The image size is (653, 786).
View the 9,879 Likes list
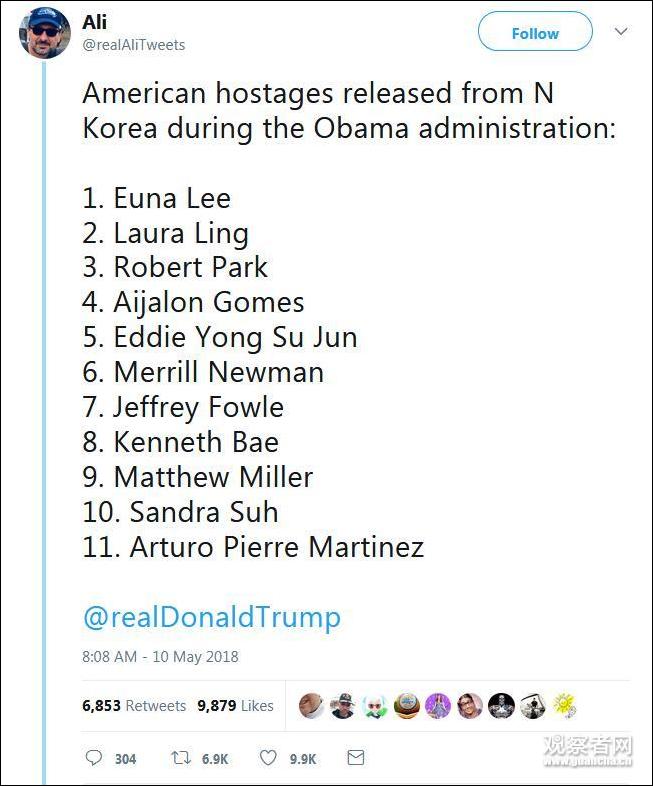tap(235, 705)
